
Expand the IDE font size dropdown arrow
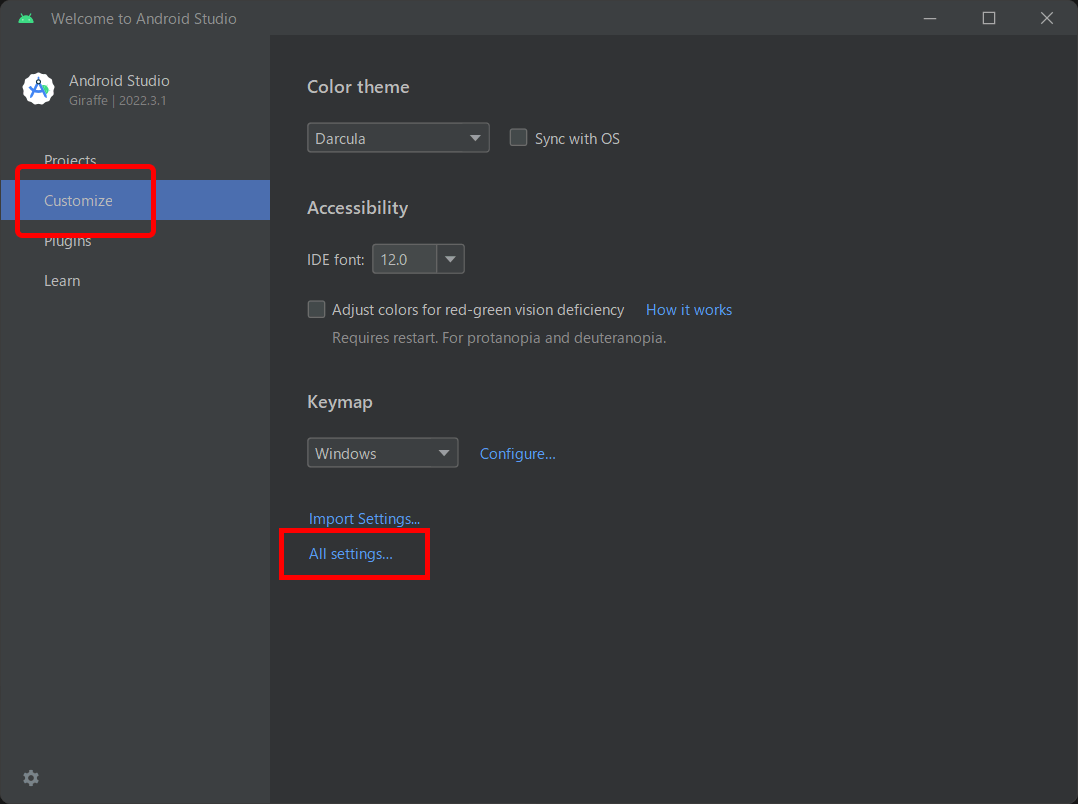pyautogui.click(x=450, y=259)
